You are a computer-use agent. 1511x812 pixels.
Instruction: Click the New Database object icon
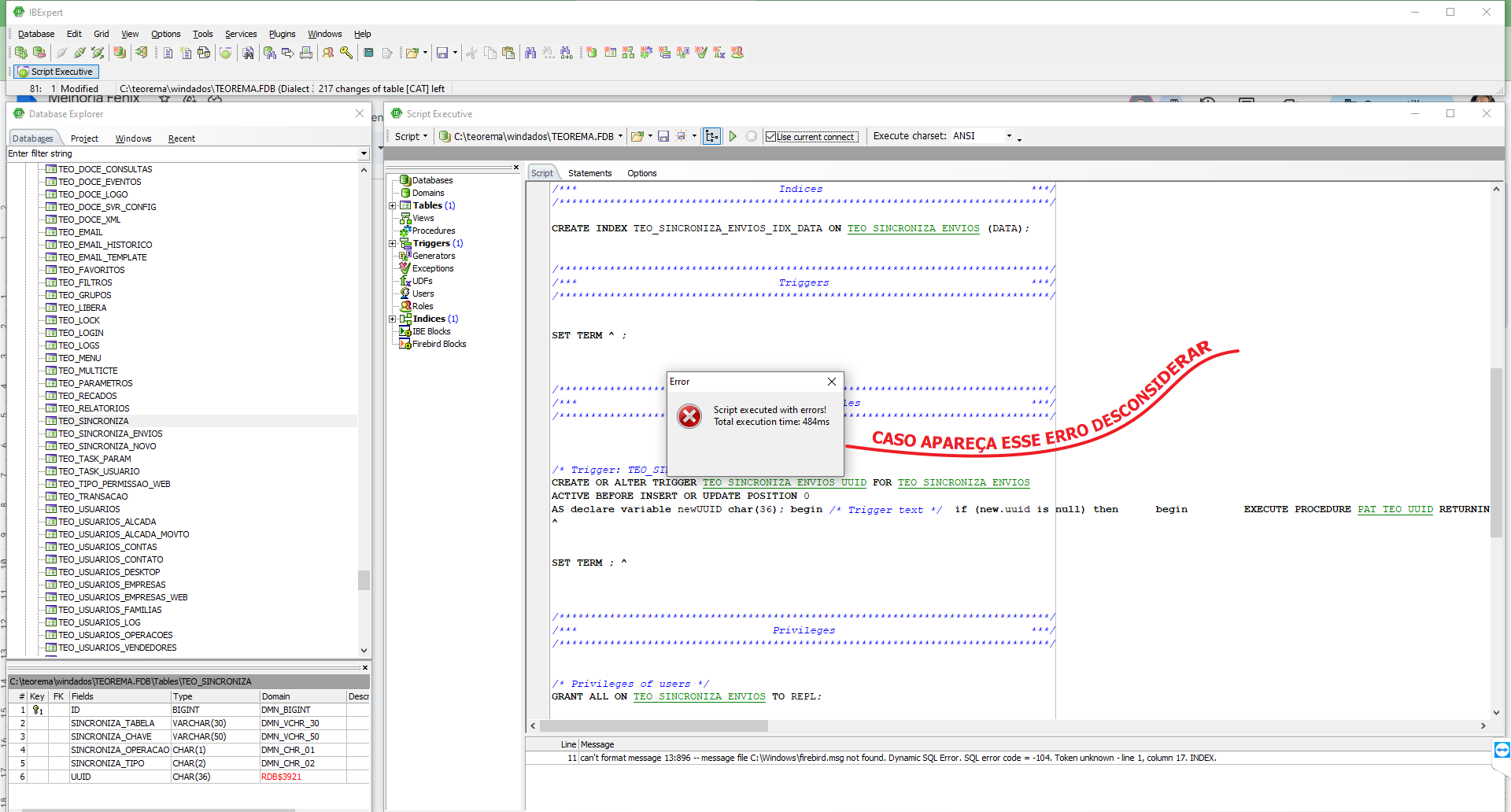(591, 53)
